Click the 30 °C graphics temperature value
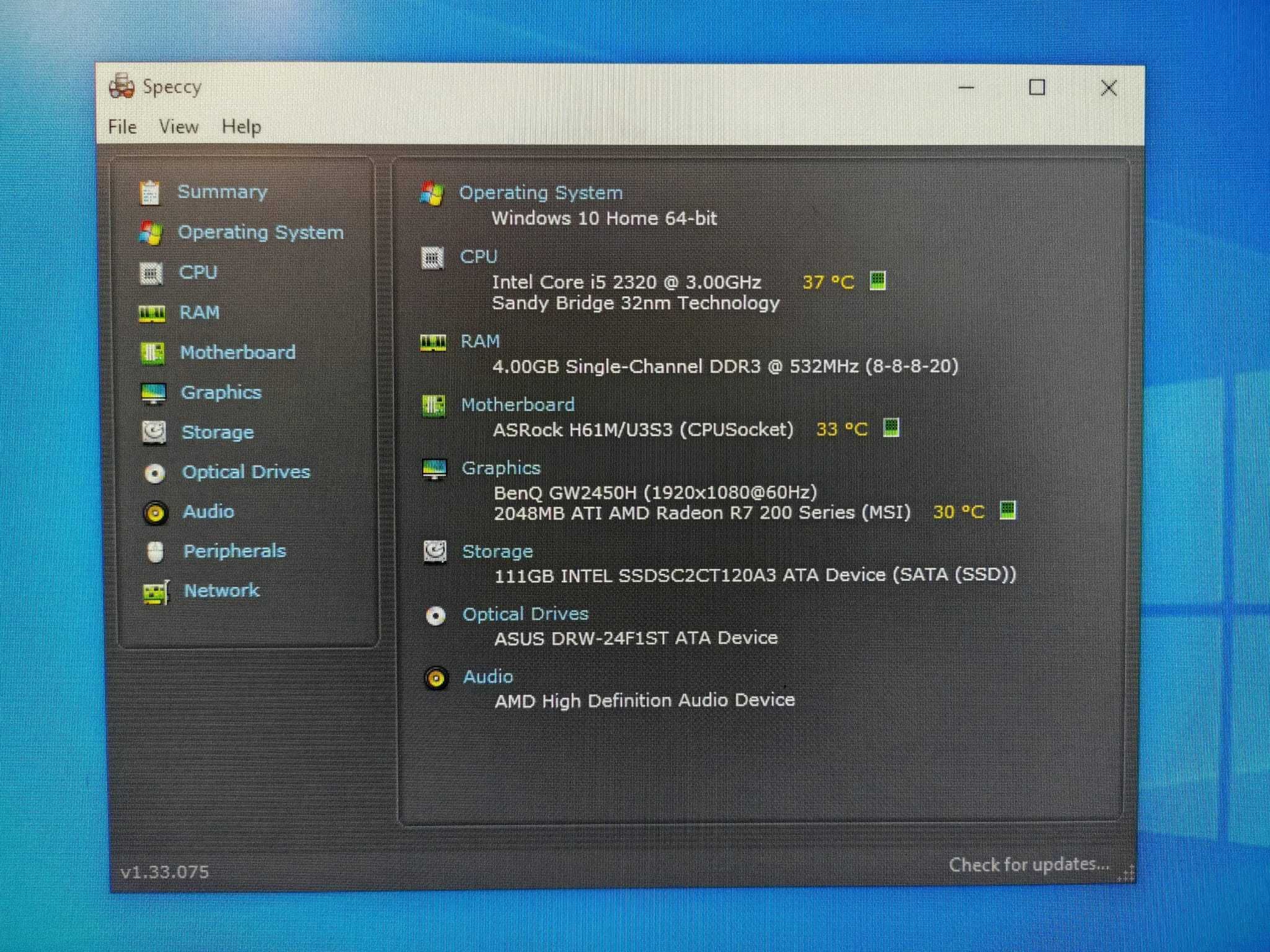Viewport: 1270px width, 952px height. (x=959, y=512)
